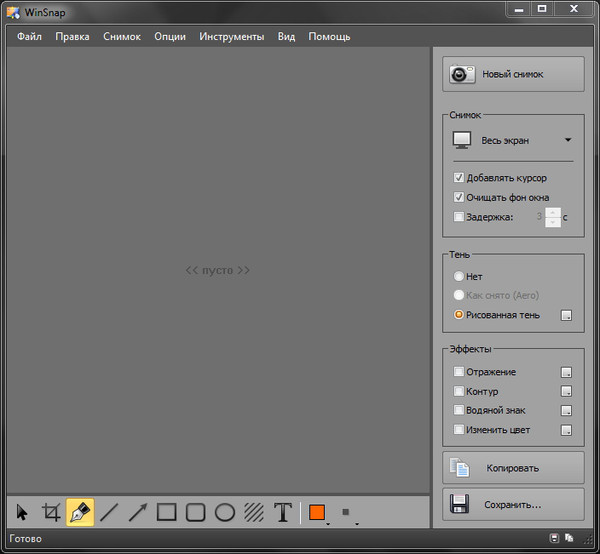Screen dimensions: 600x554
Task: Click the Сохранить button
Action: click(513, 504)
